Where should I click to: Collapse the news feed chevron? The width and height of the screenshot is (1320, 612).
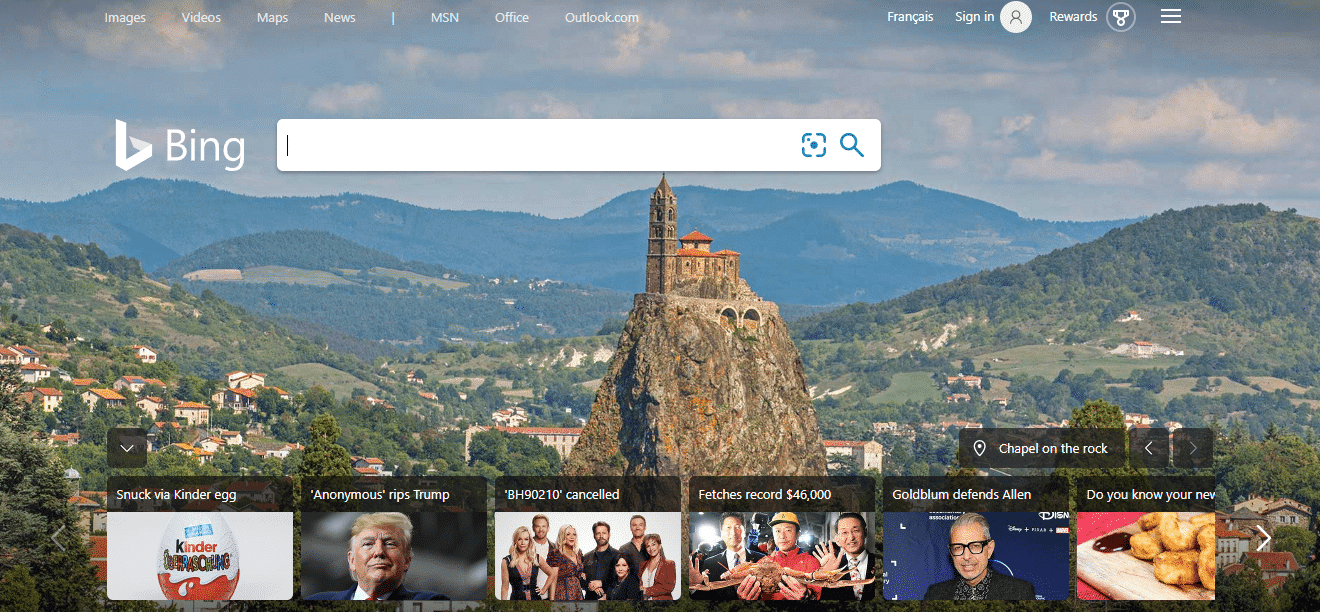[127, 448]
